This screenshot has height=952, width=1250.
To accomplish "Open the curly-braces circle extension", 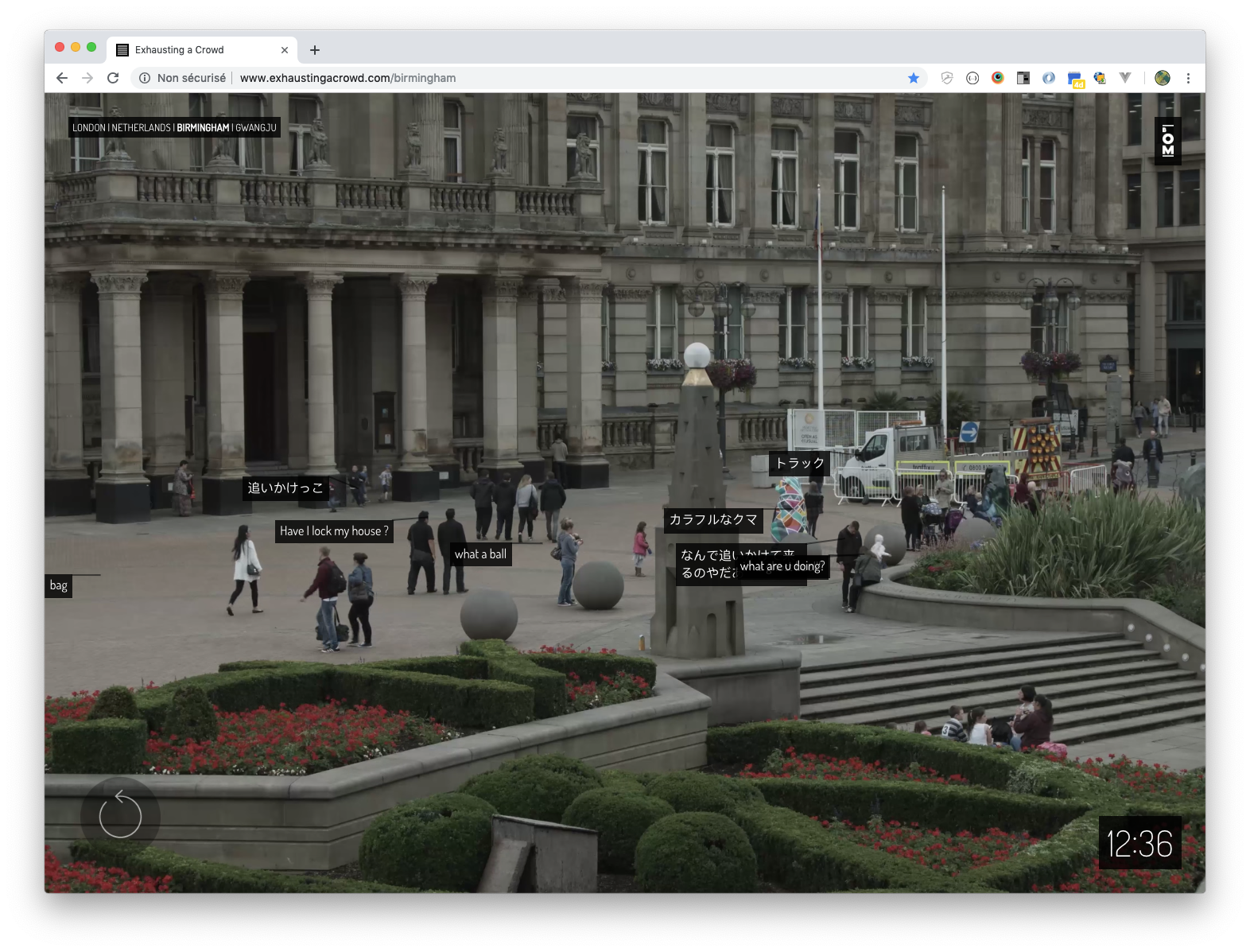I will [x=972, y=78].
